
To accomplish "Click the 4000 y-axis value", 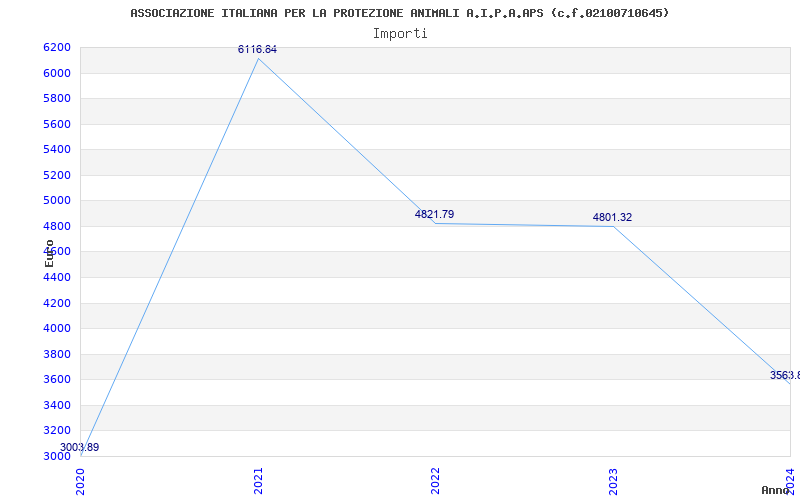I will (57, 329).
